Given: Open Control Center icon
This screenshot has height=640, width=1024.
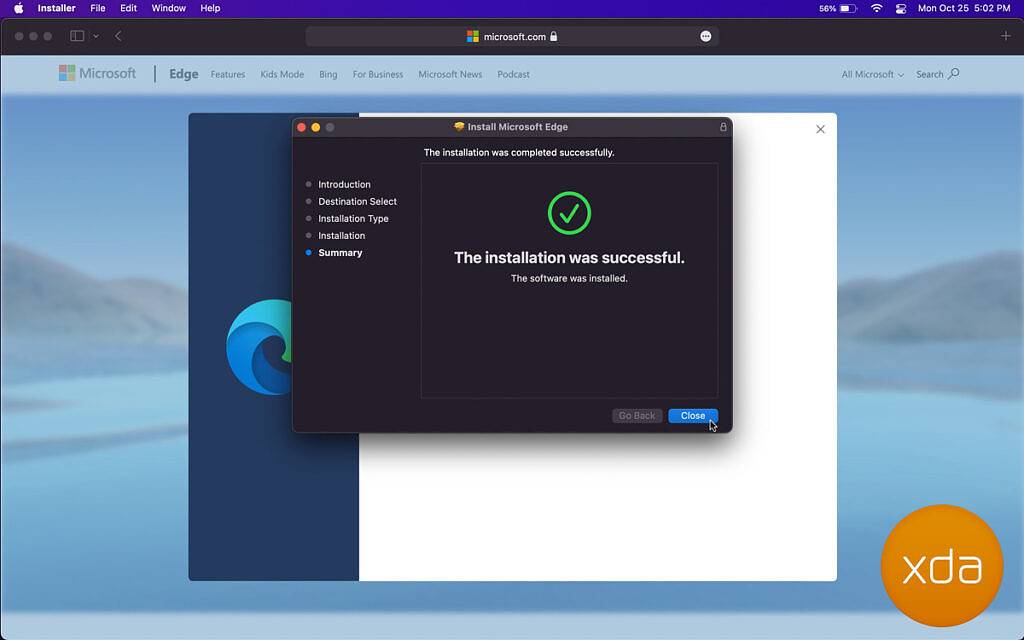Looking at the screenshot, I should point(901,8).
